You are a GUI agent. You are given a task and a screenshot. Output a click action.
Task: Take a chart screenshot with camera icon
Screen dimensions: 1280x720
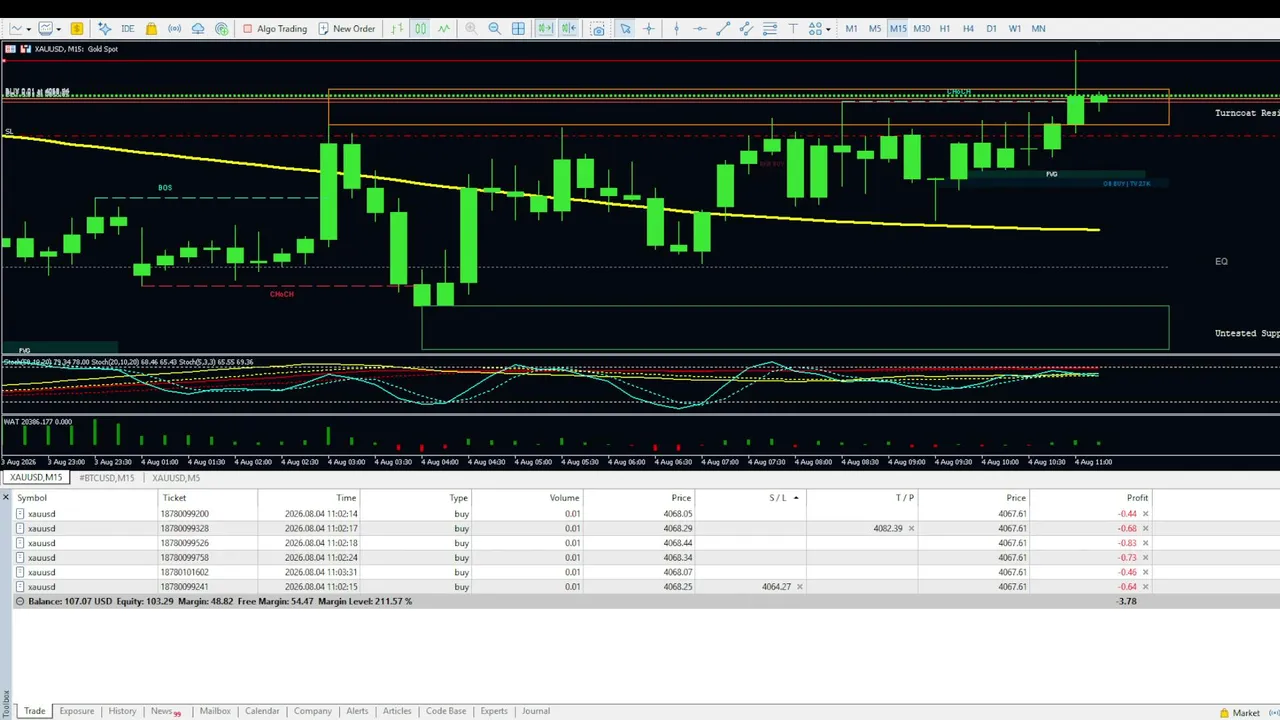(598, 28)
